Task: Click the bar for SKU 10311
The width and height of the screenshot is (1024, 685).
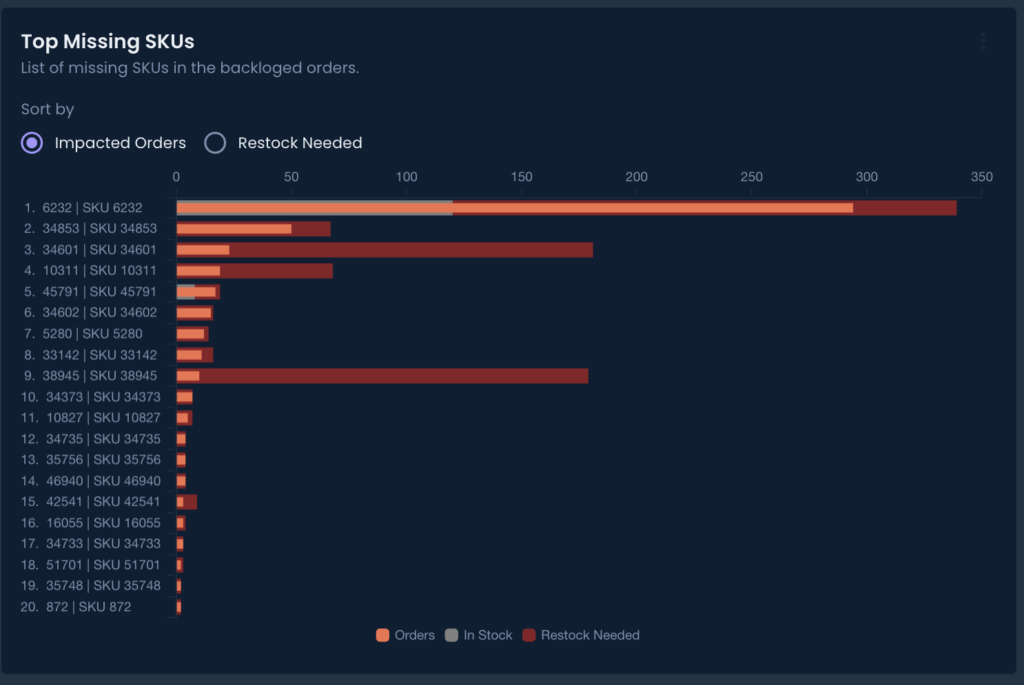Action: click(x=254, y=271)
